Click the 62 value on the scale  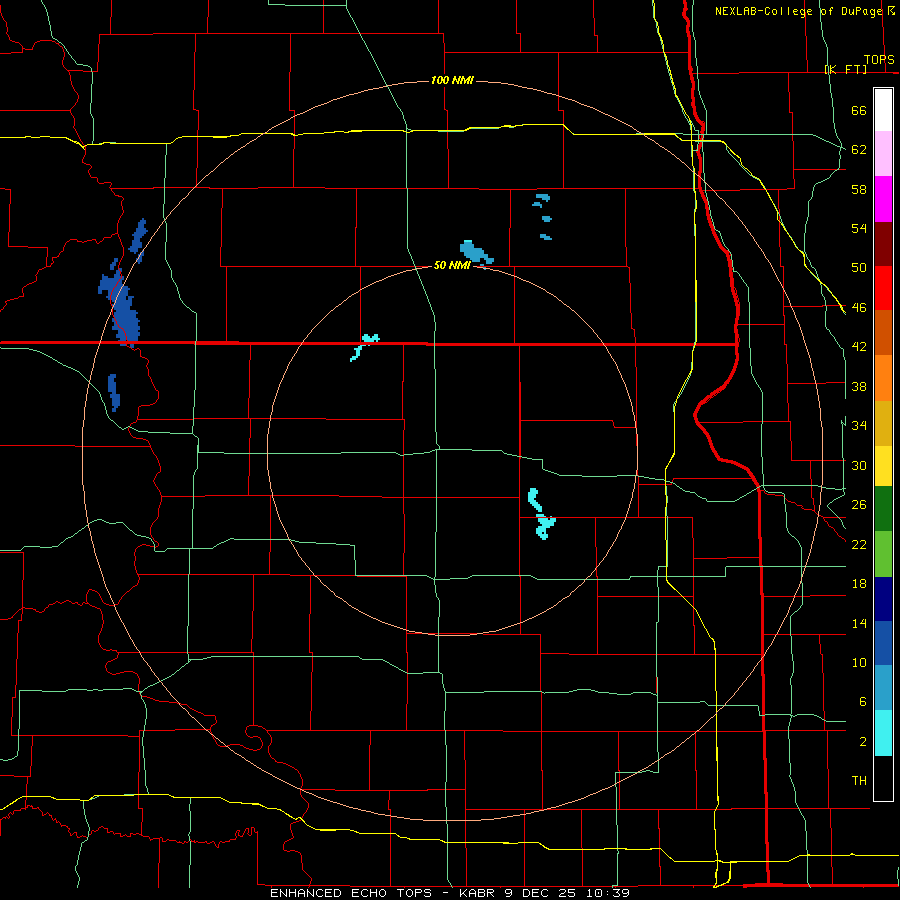[859, 150]
